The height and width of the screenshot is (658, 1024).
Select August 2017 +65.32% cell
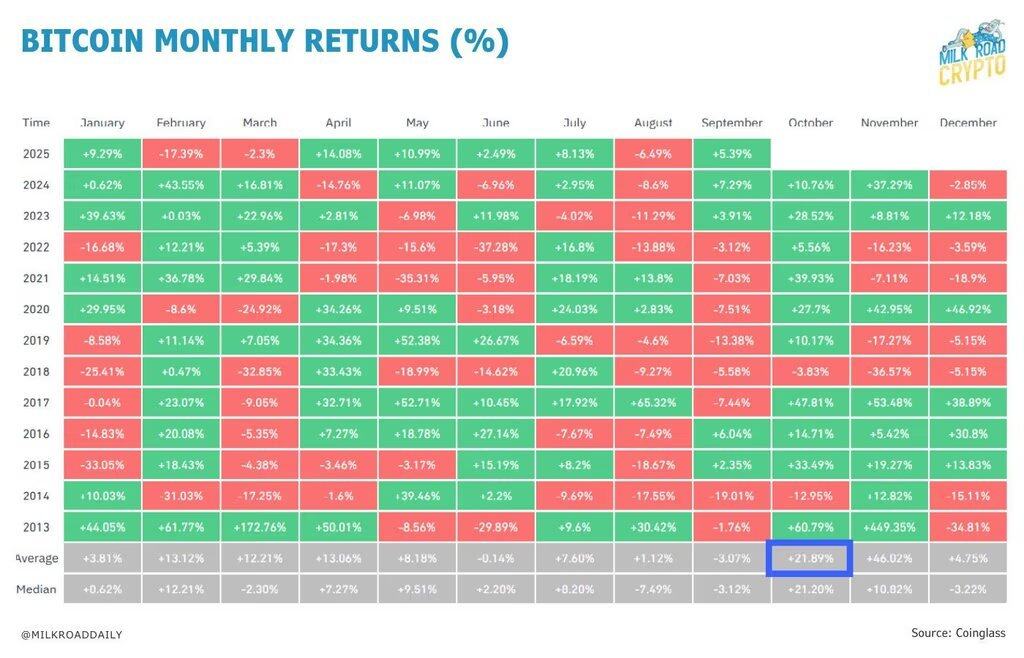coord(653,403)
